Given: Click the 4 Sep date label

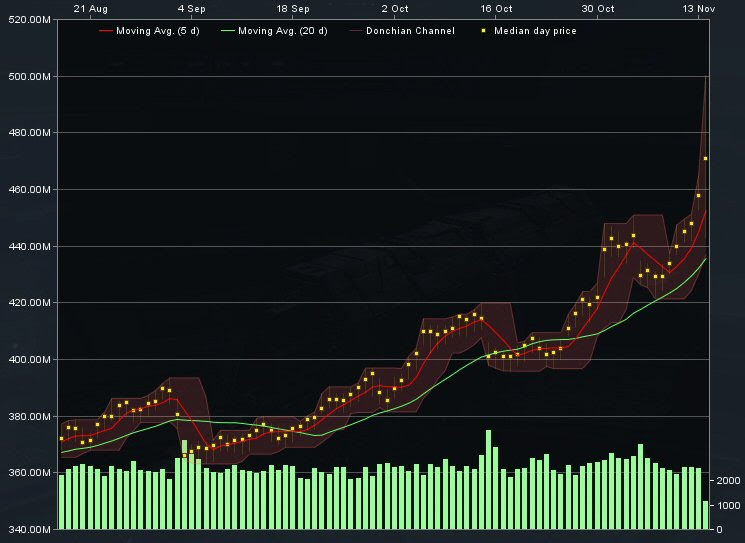Looking at the screenshot, I should pos(191,9).
